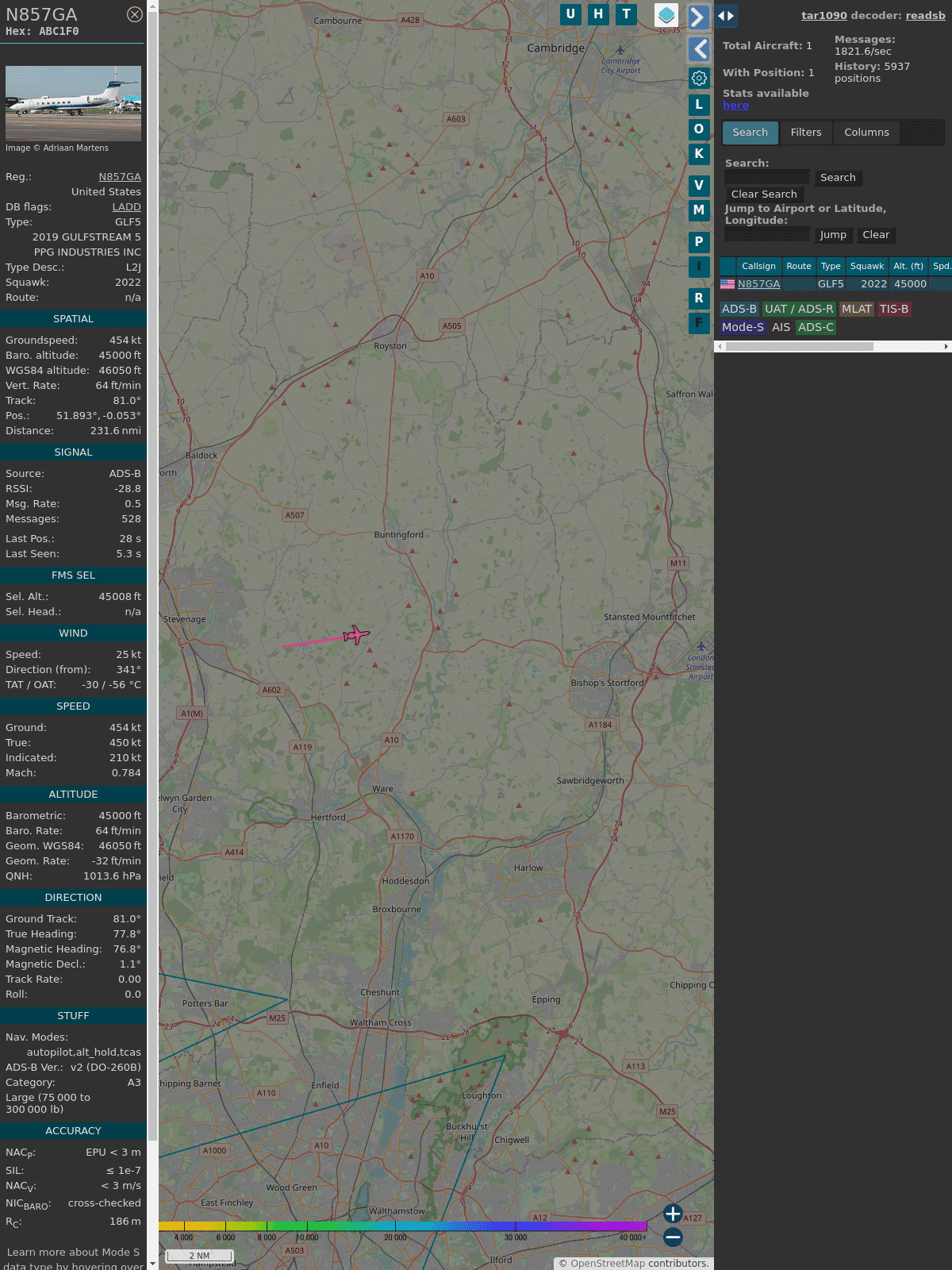Toggle the sidebar width arrows icon

(x=726, y=15)
